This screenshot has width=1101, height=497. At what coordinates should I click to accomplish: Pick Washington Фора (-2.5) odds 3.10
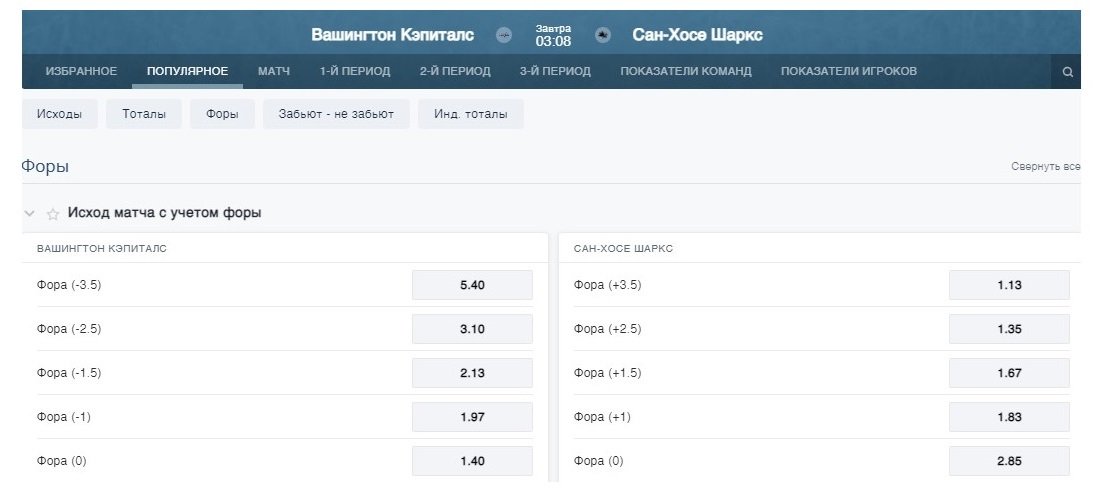point(473,329)
